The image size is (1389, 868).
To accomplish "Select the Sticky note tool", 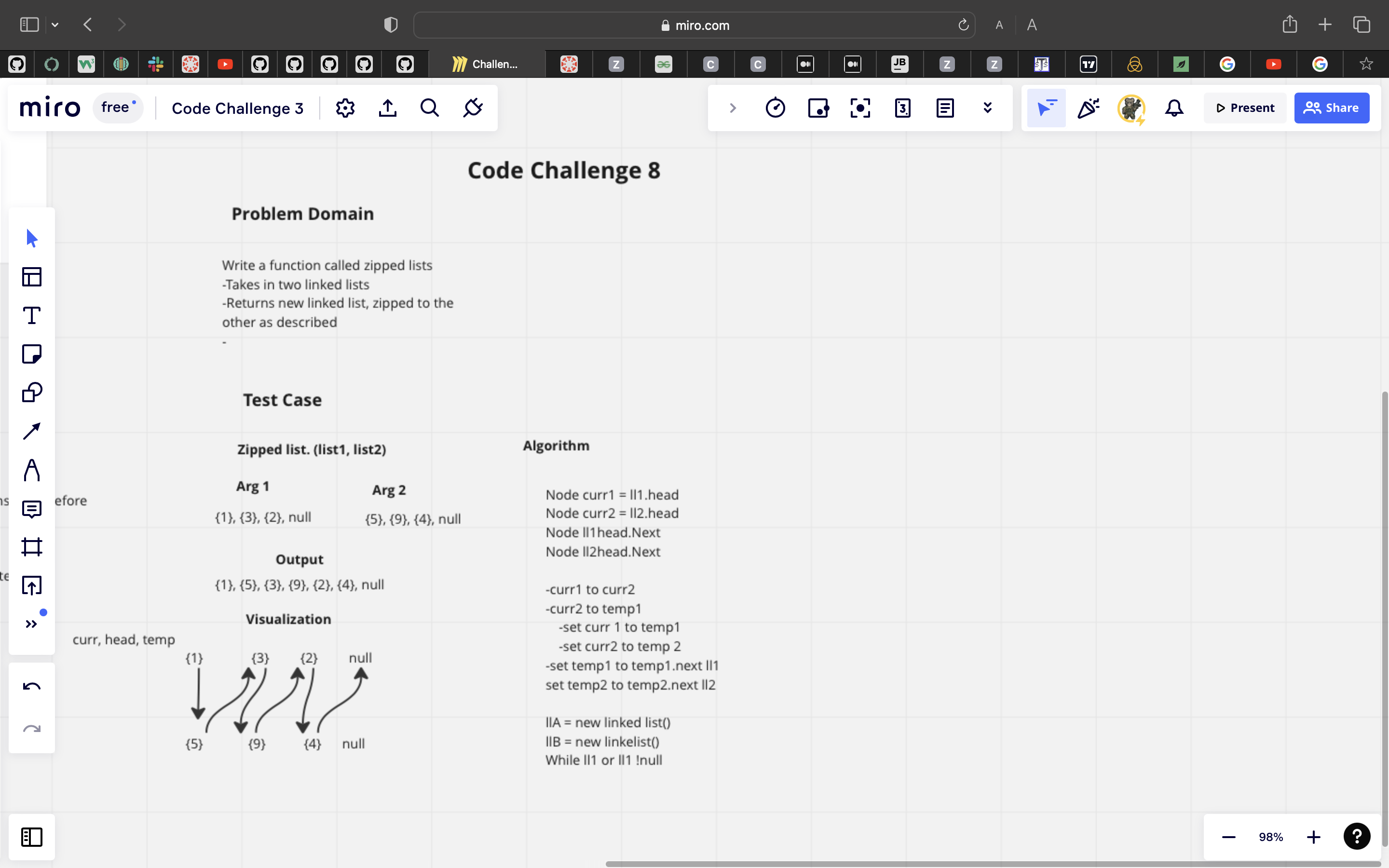I will pos(31,353).
